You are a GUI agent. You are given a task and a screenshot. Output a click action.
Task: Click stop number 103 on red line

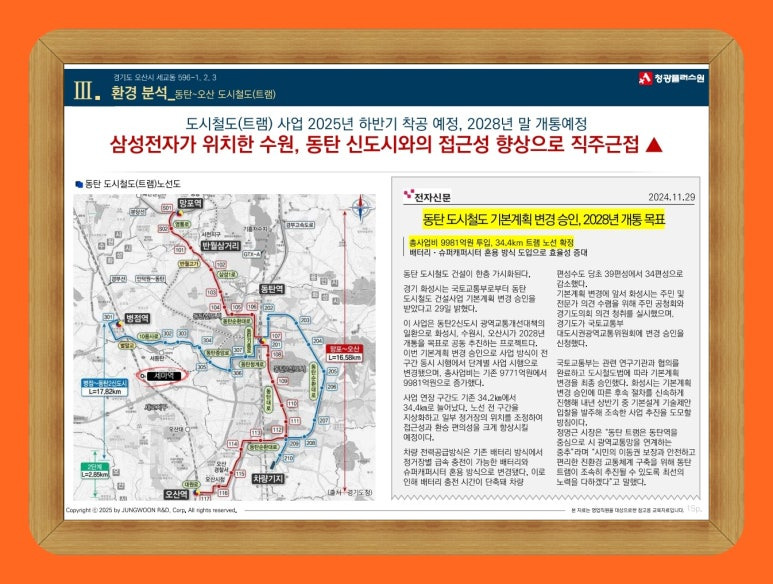pyautogui.click(x=211, y=292)
